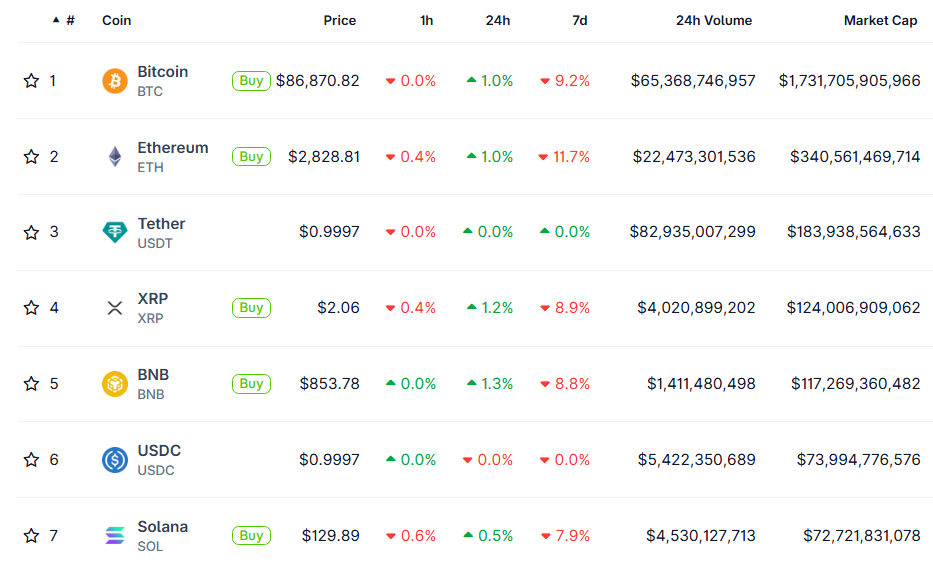Click the Solana logo icon
Screen dimensions: 933x563
115,536
